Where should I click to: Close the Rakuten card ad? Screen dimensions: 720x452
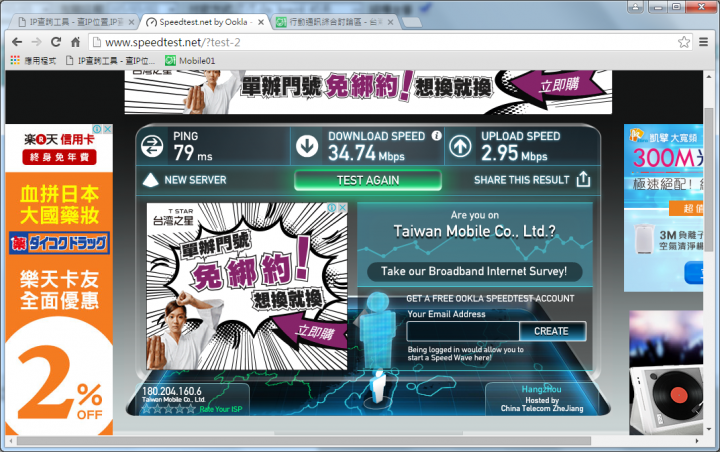tap(108, 129)
